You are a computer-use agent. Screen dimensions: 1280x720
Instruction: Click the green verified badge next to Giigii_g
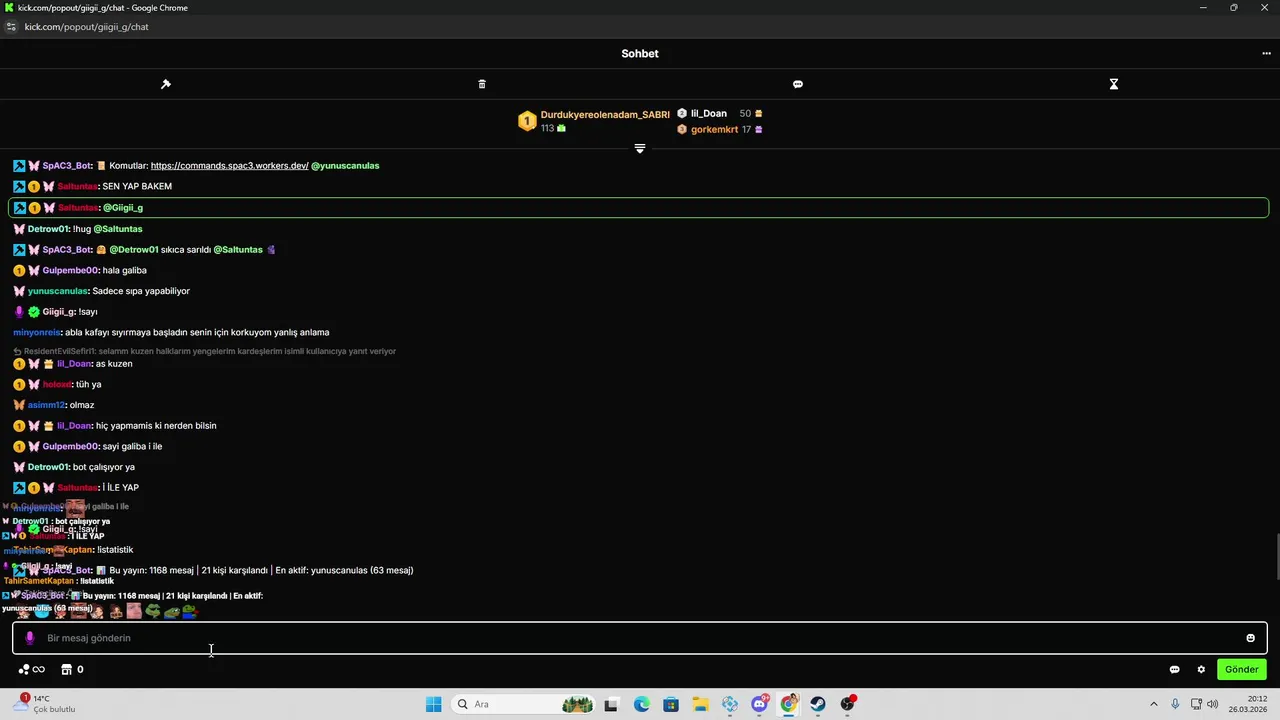pos(34,312)
